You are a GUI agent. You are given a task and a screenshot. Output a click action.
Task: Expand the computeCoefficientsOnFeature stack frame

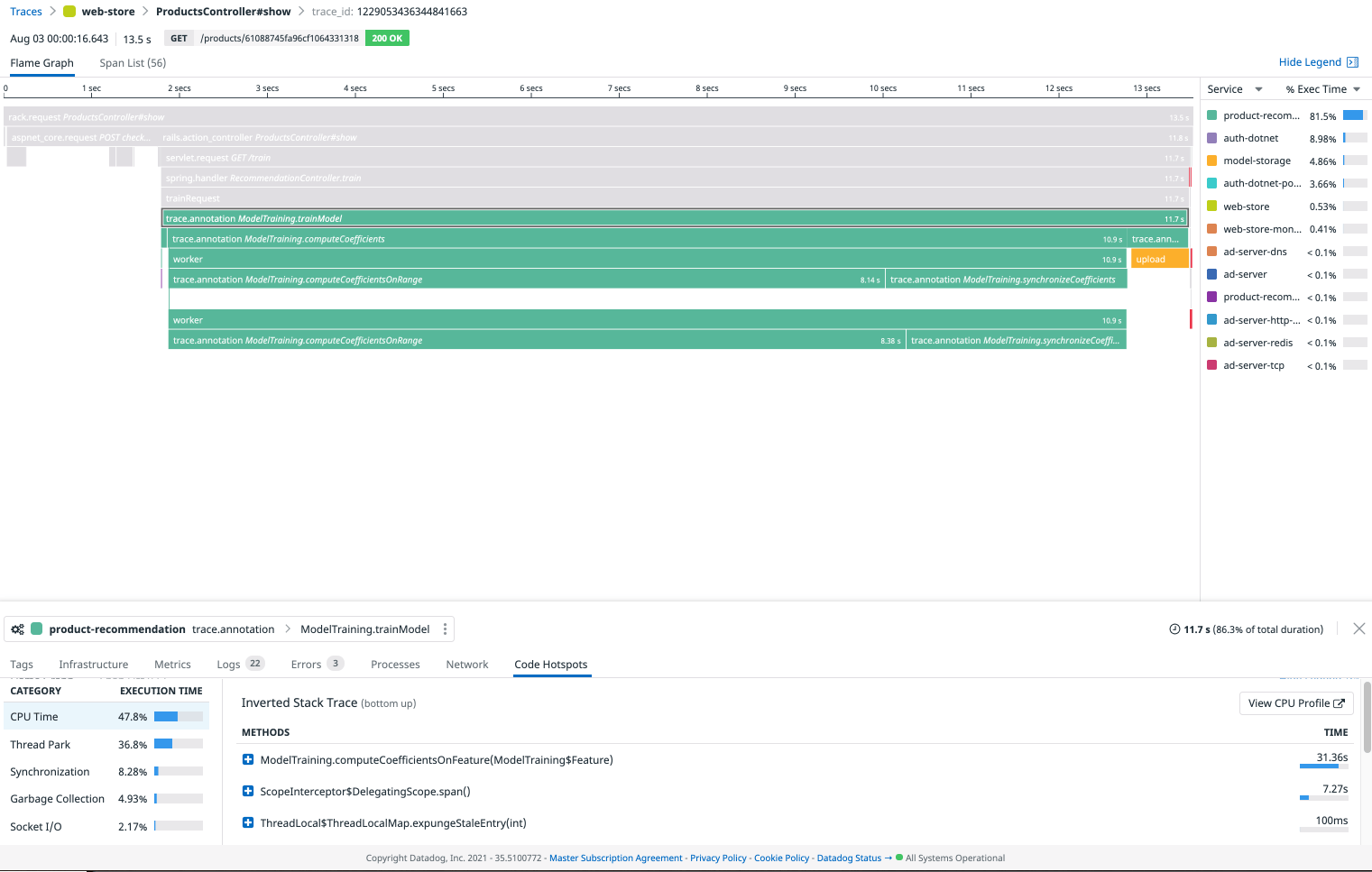pyautogui.click(x=248, y=759)
